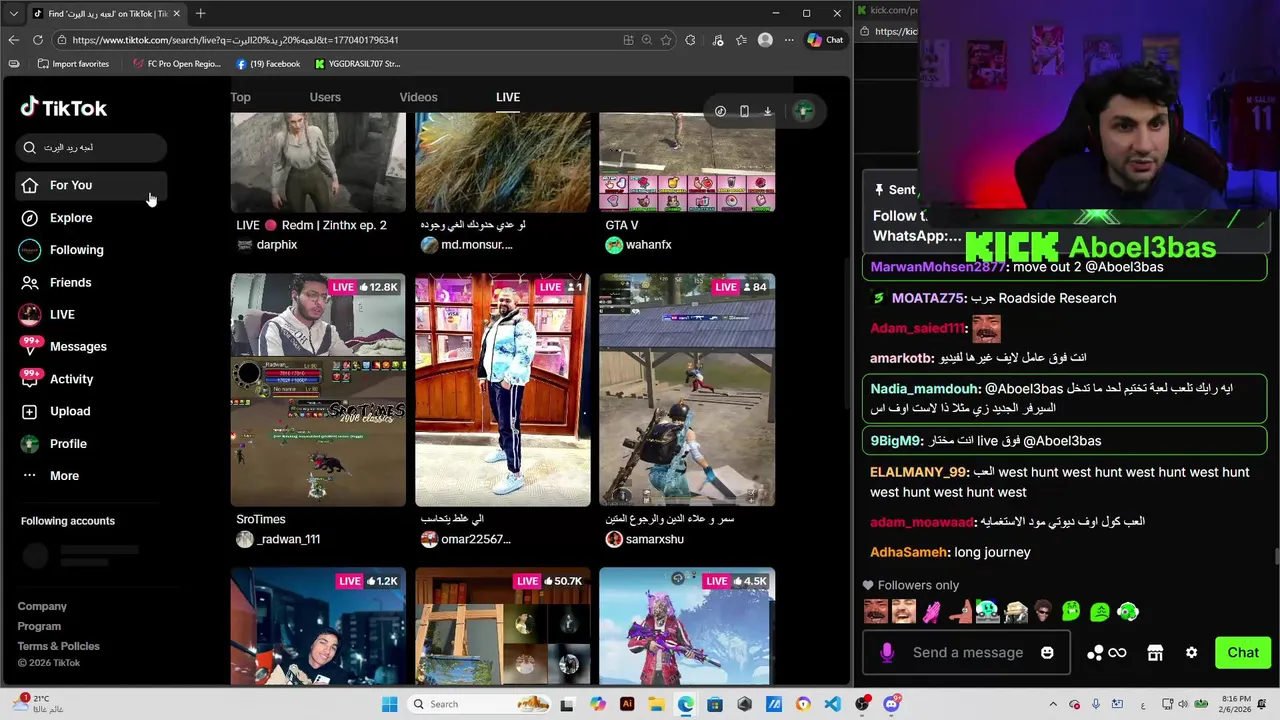This screenshot has height=720, width=1280.
Task: Go to Explore in the TikTok sidebar
Action: (x=90, y=218)
